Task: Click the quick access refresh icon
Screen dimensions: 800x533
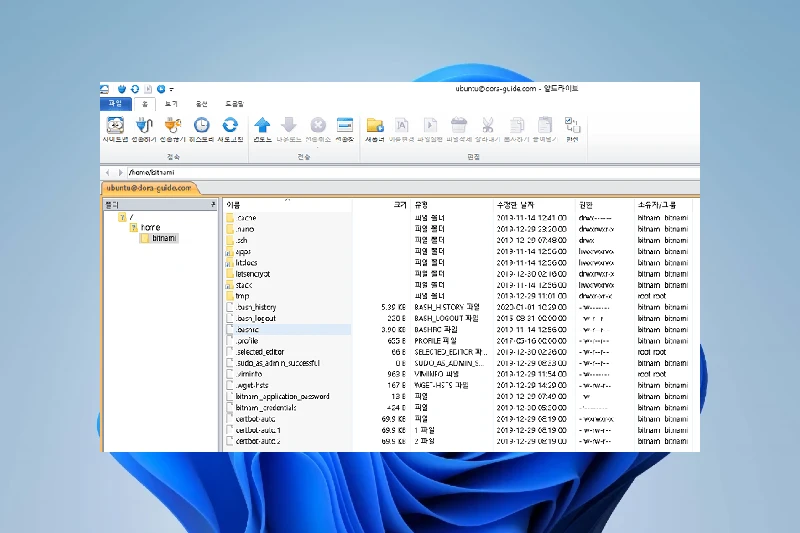Action: (135, 89)
